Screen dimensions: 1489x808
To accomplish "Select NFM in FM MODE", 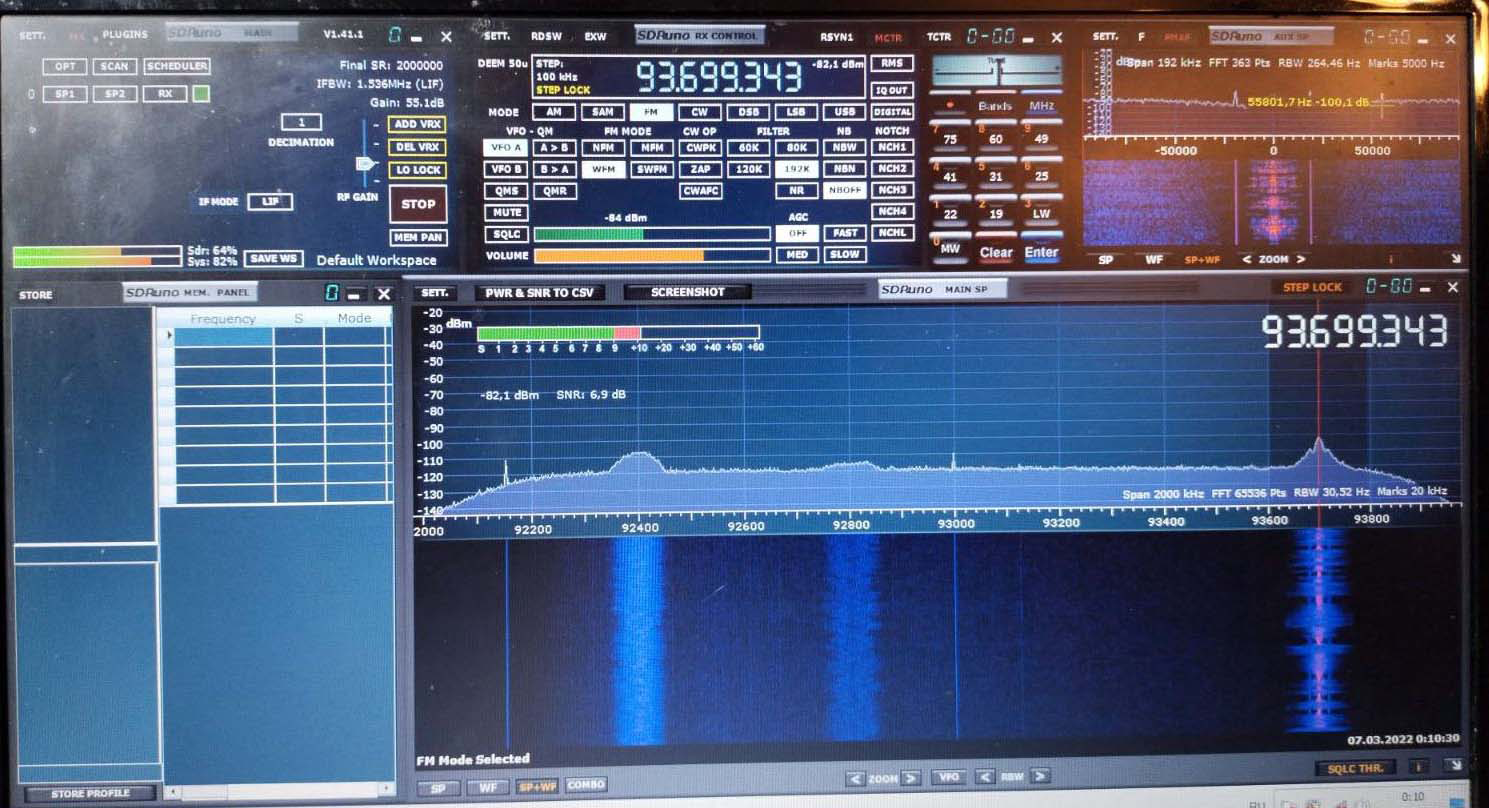I will [x=602, y=147].
